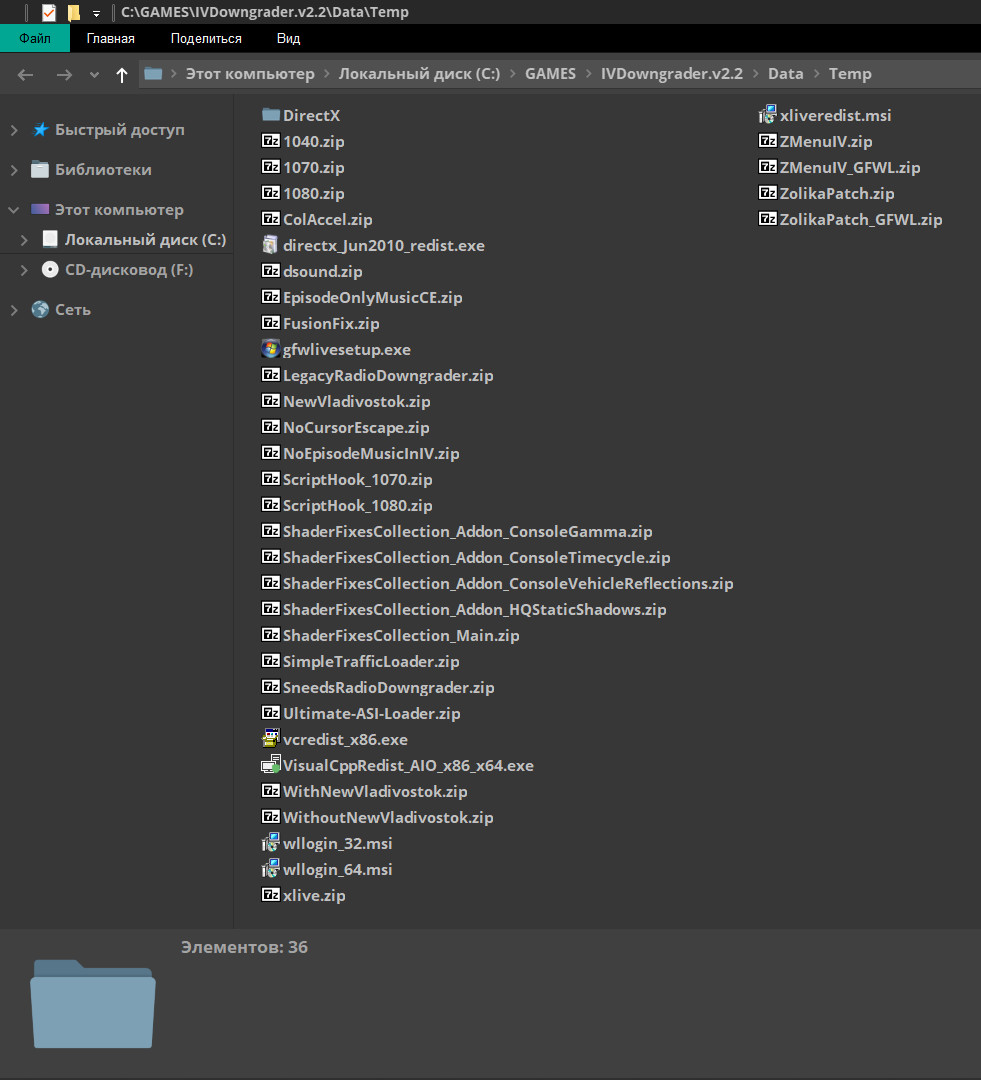The width and height of the screenshot is (981, 1080).
Task: Open the Файл menu
Action: click(x=34, y=39)
